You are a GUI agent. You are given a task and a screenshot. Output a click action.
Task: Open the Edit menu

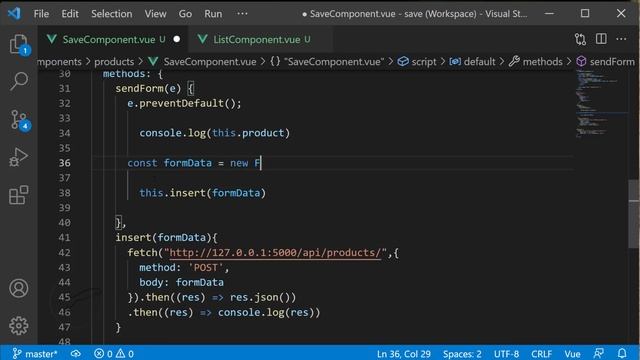click(70, 14)
